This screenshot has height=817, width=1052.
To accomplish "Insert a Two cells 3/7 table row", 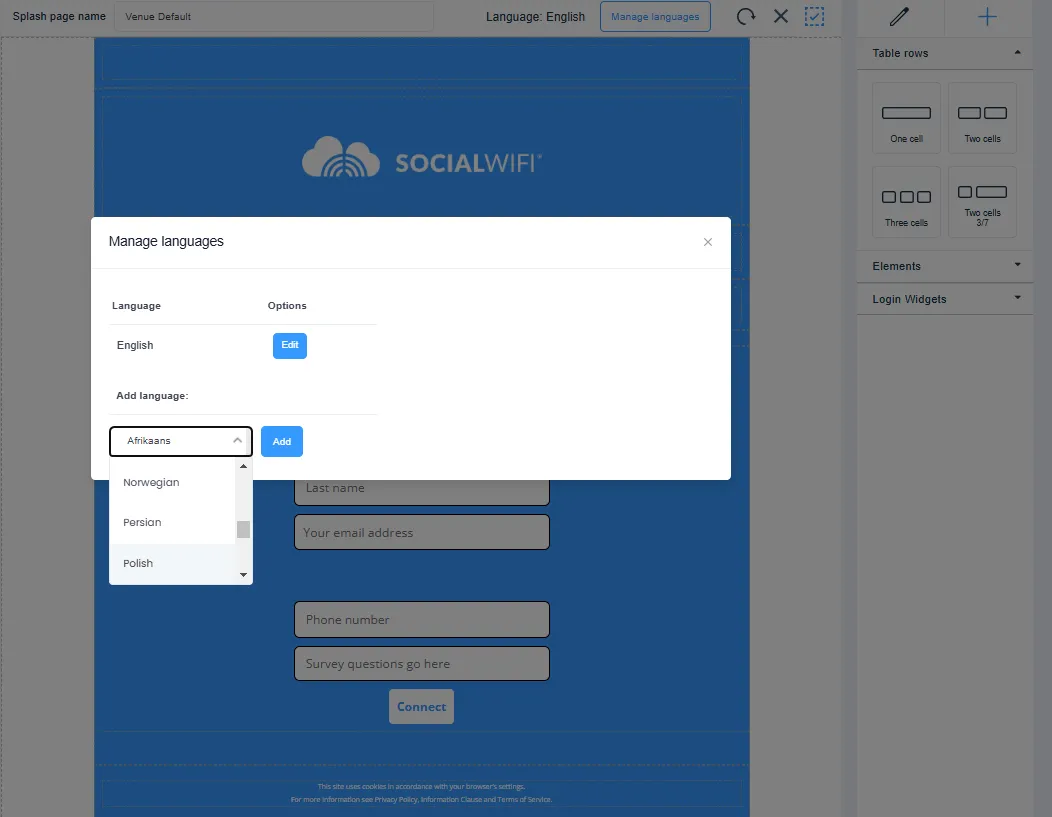I will coord(982,202).
